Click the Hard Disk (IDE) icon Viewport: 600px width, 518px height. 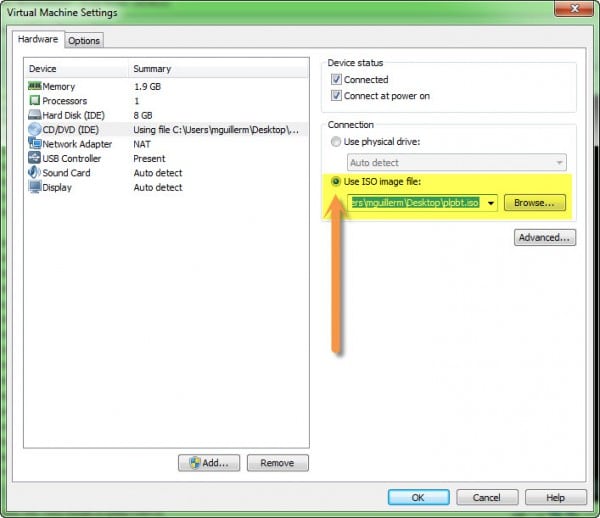click(x=34, y=115)
